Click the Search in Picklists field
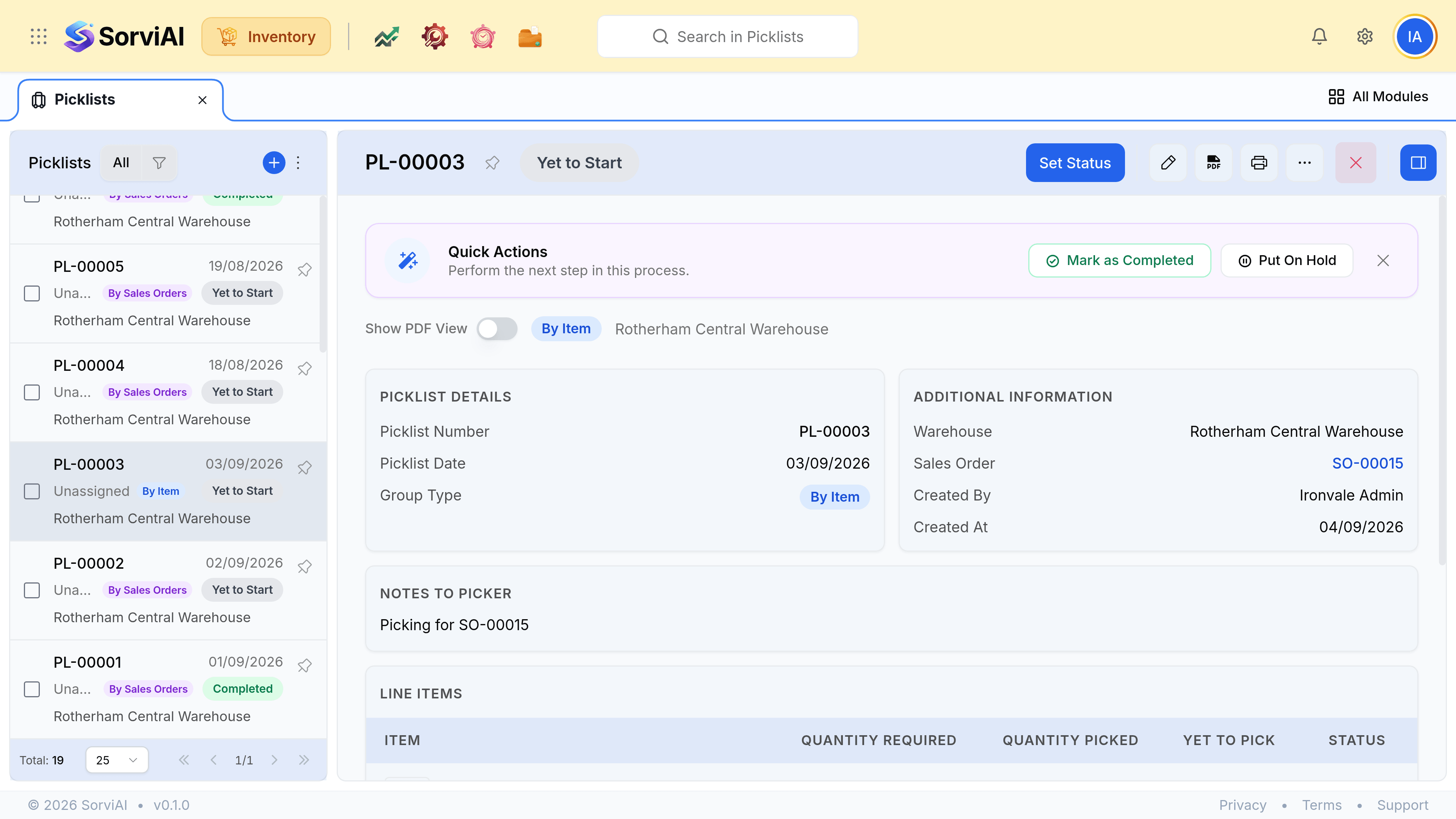 [728, 37]
